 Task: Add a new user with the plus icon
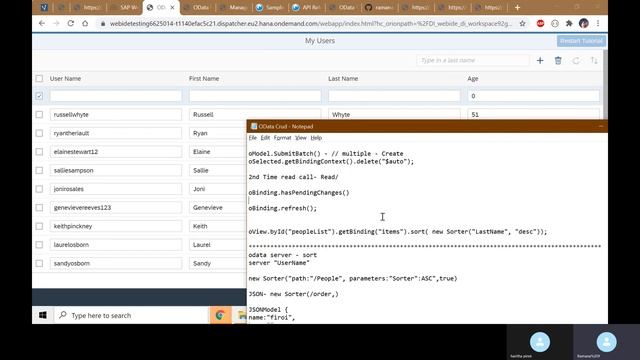tap(540, 60)
